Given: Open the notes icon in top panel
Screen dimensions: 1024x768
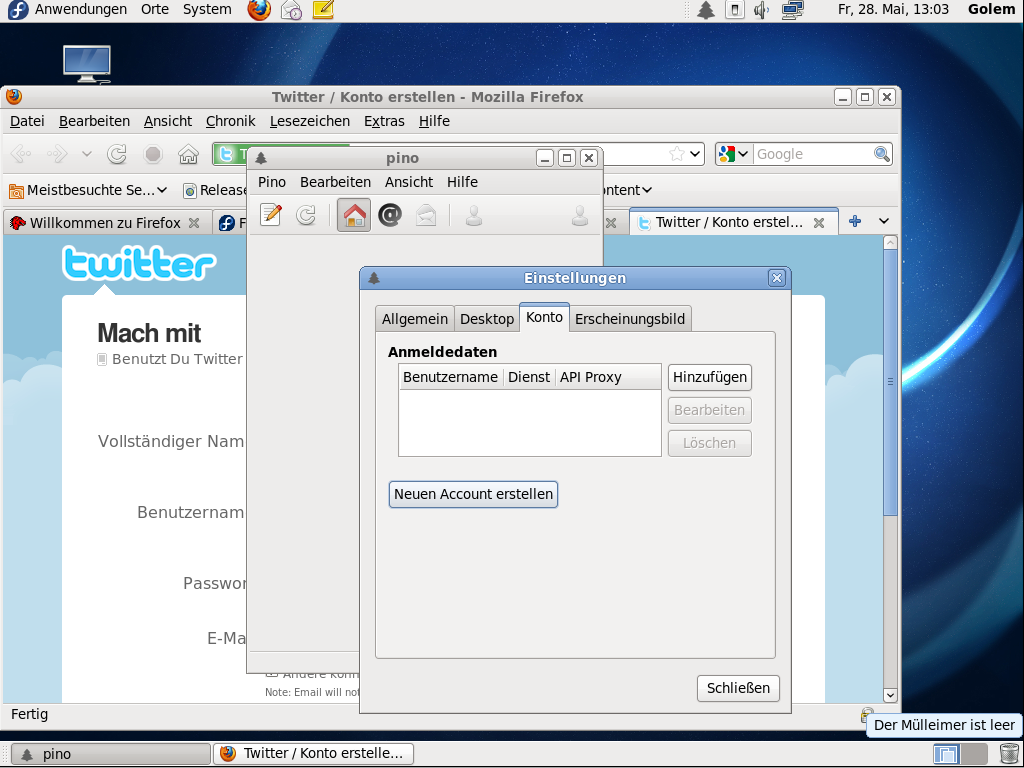Looking at the screenshot, I should (x=323, y=10).
